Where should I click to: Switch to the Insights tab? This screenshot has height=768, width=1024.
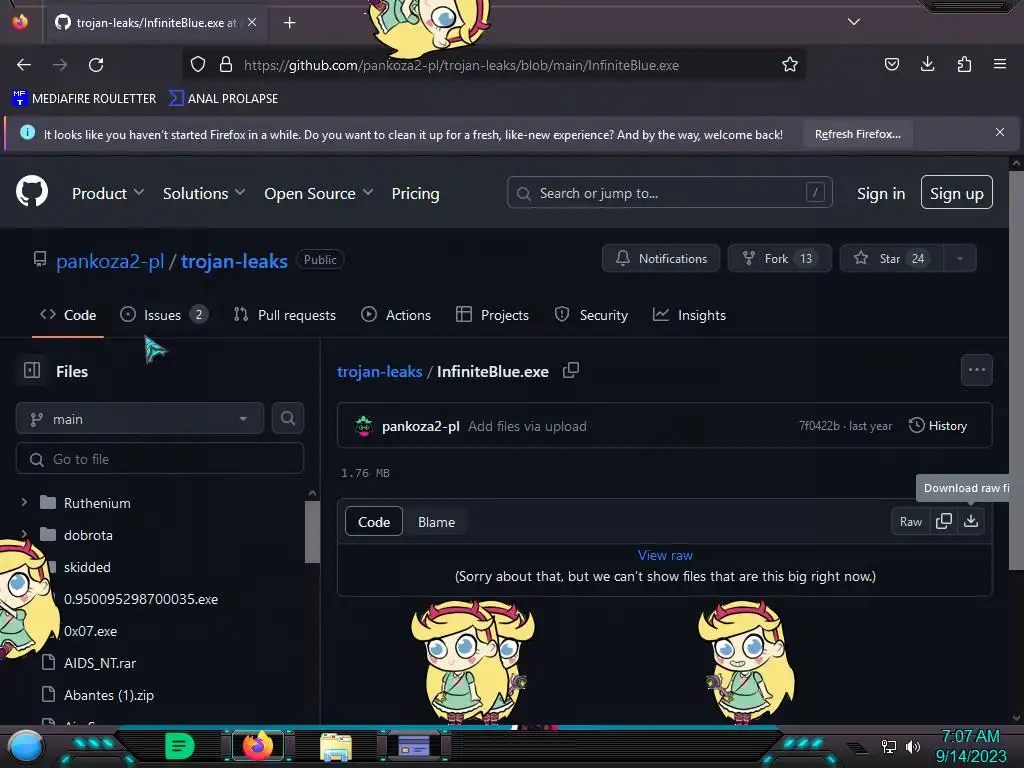point(689,315)
